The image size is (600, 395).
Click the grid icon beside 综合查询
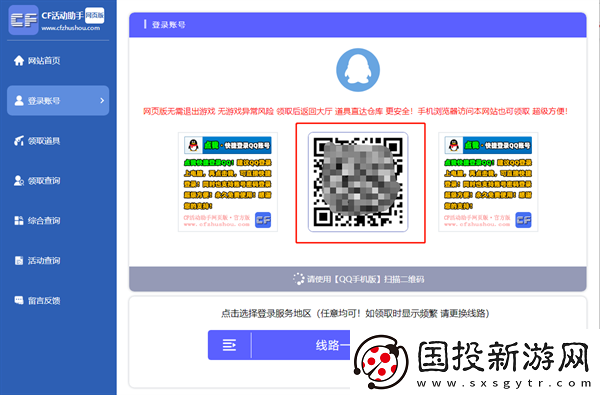tap(19, 220)
